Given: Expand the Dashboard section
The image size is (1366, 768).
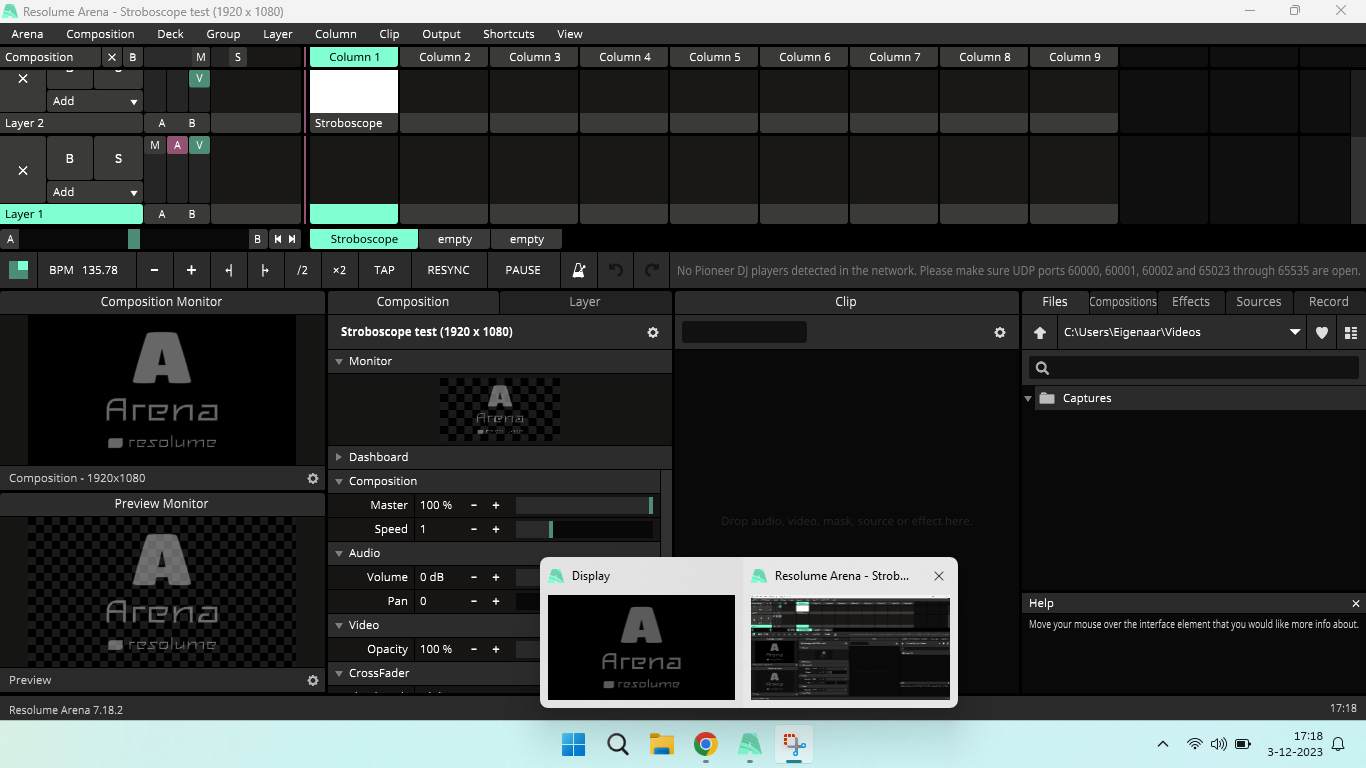Looking at the screenshot, I should (x=378, y=457).
